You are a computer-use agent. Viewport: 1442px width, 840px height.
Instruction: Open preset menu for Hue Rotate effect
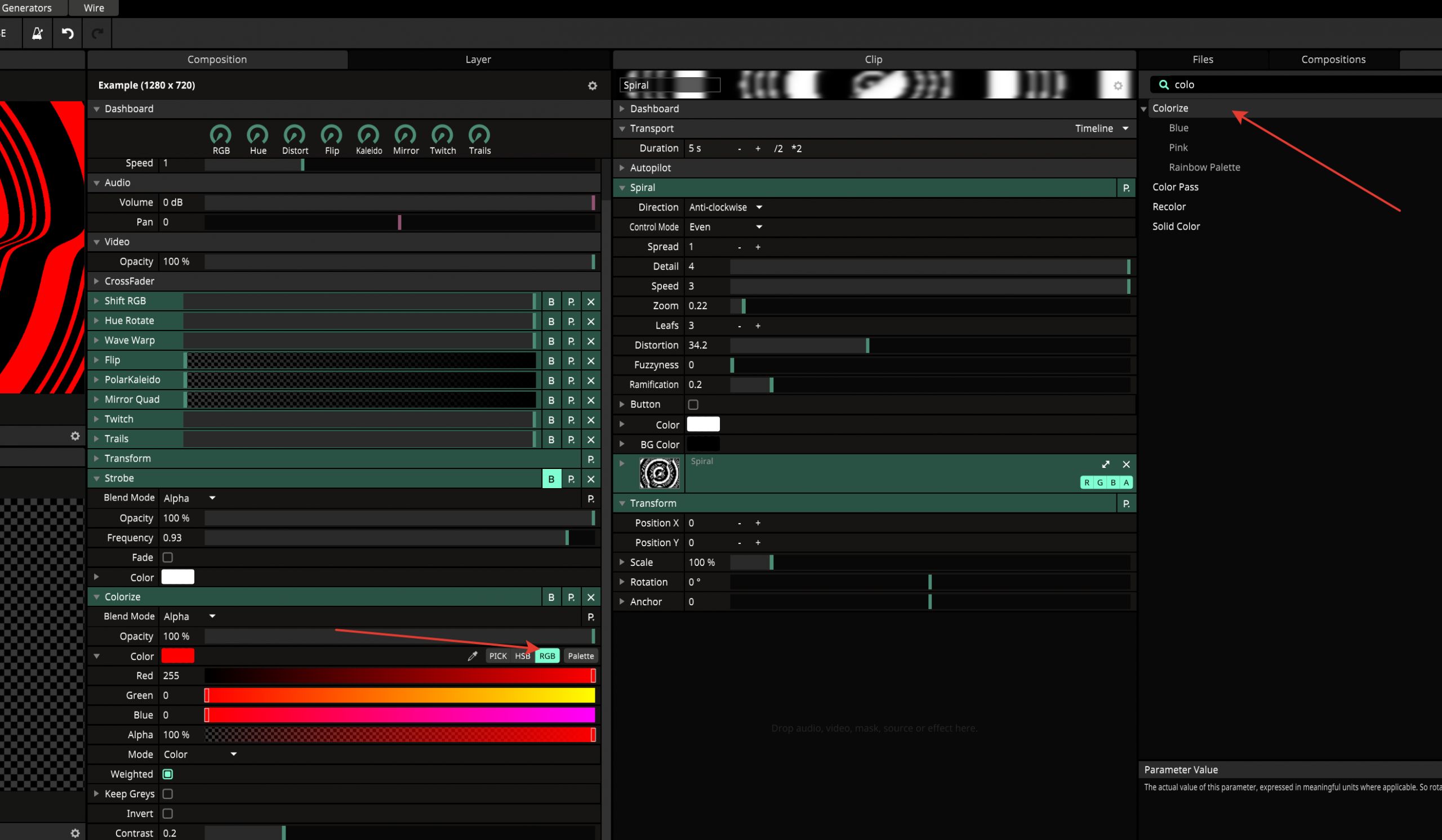571,321
